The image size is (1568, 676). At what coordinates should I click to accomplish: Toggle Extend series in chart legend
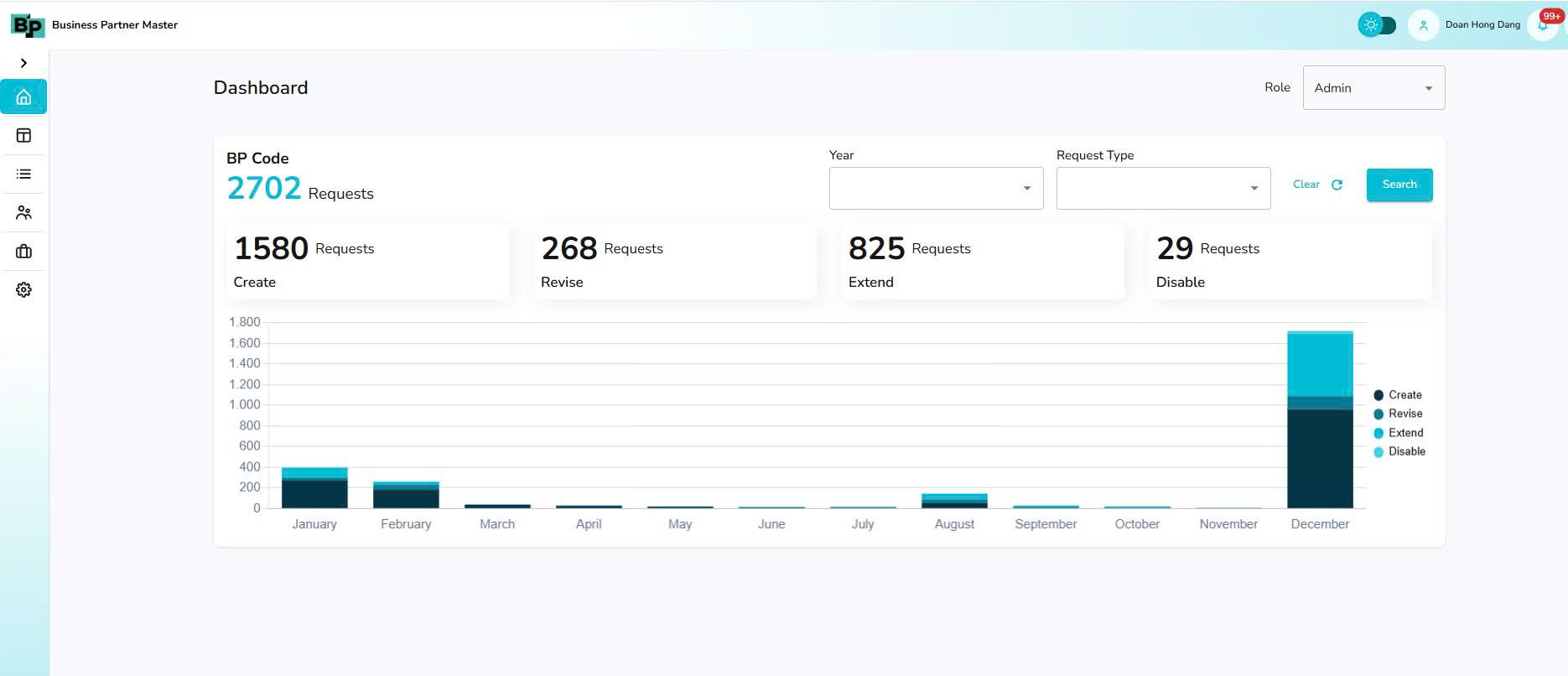(1397, 433)
